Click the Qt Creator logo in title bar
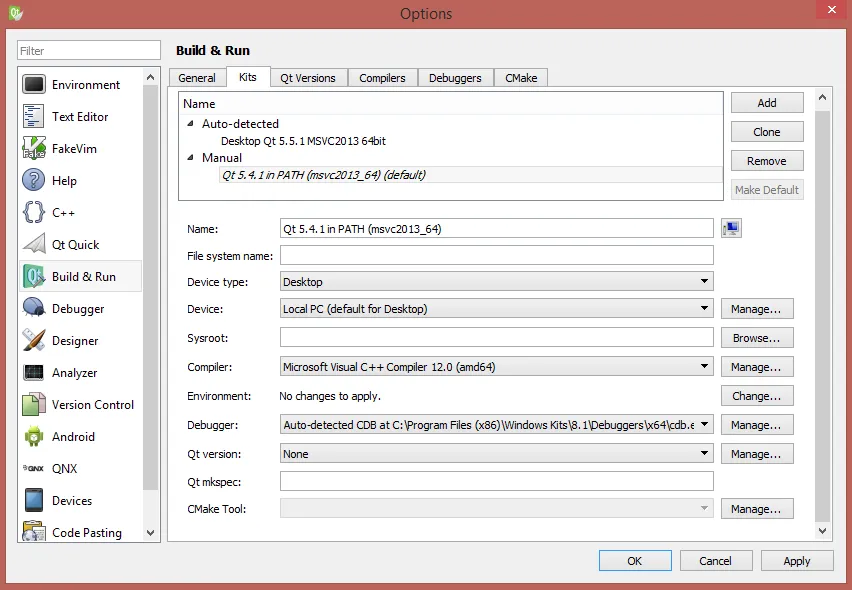 16,13
